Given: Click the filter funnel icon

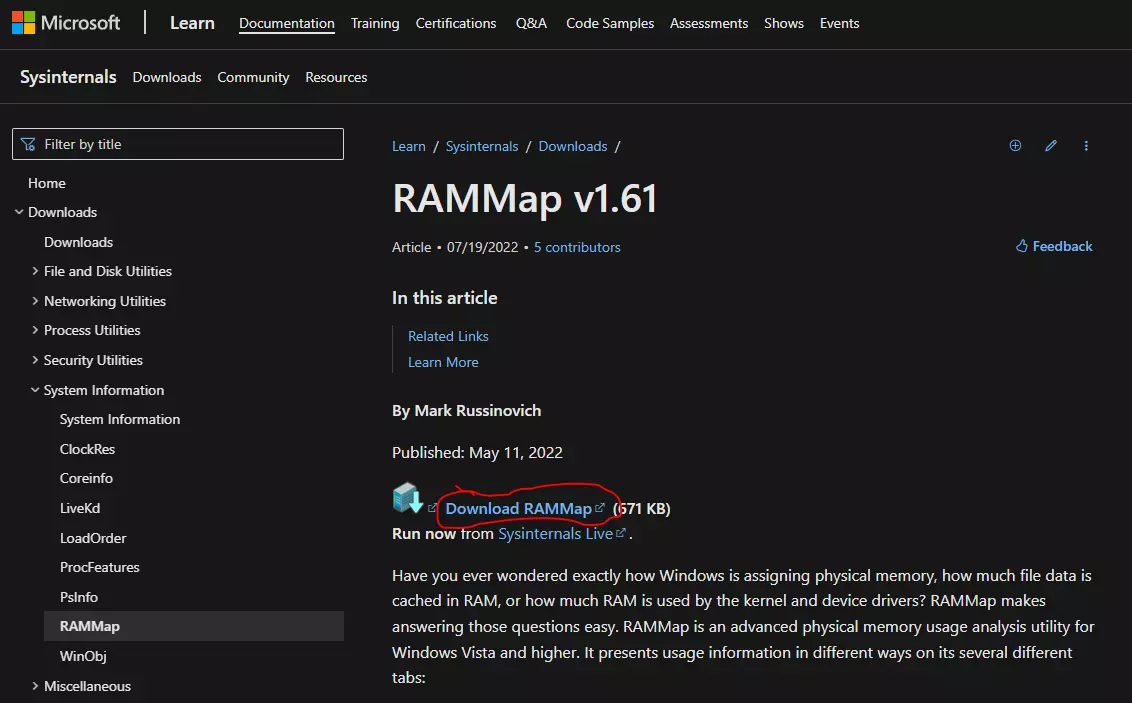Looking at the screenshot, I should (x=28, y=144).
